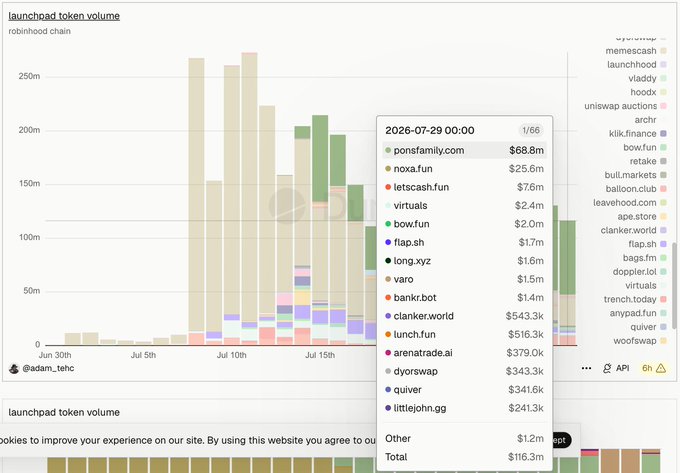Screen dimensions: 680x473
Task: Click the balloon.club legend color swatch
Action: click(x=663, y=189)
